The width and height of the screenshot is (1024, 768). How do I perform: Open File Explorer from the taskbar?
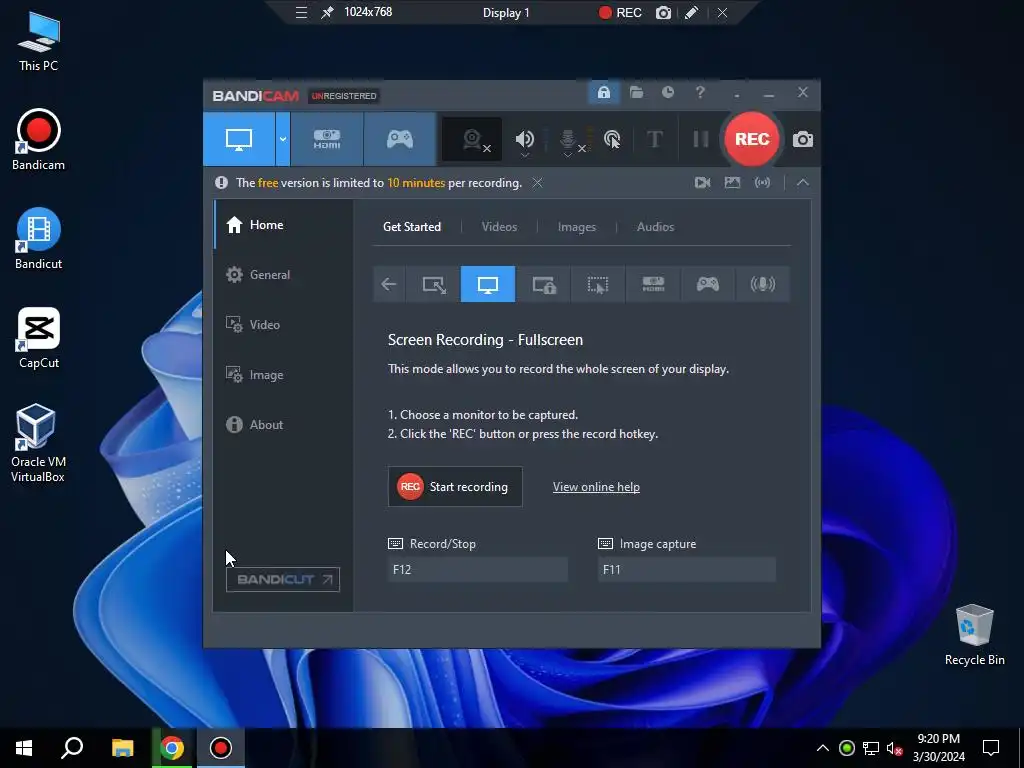coord(122,748)
